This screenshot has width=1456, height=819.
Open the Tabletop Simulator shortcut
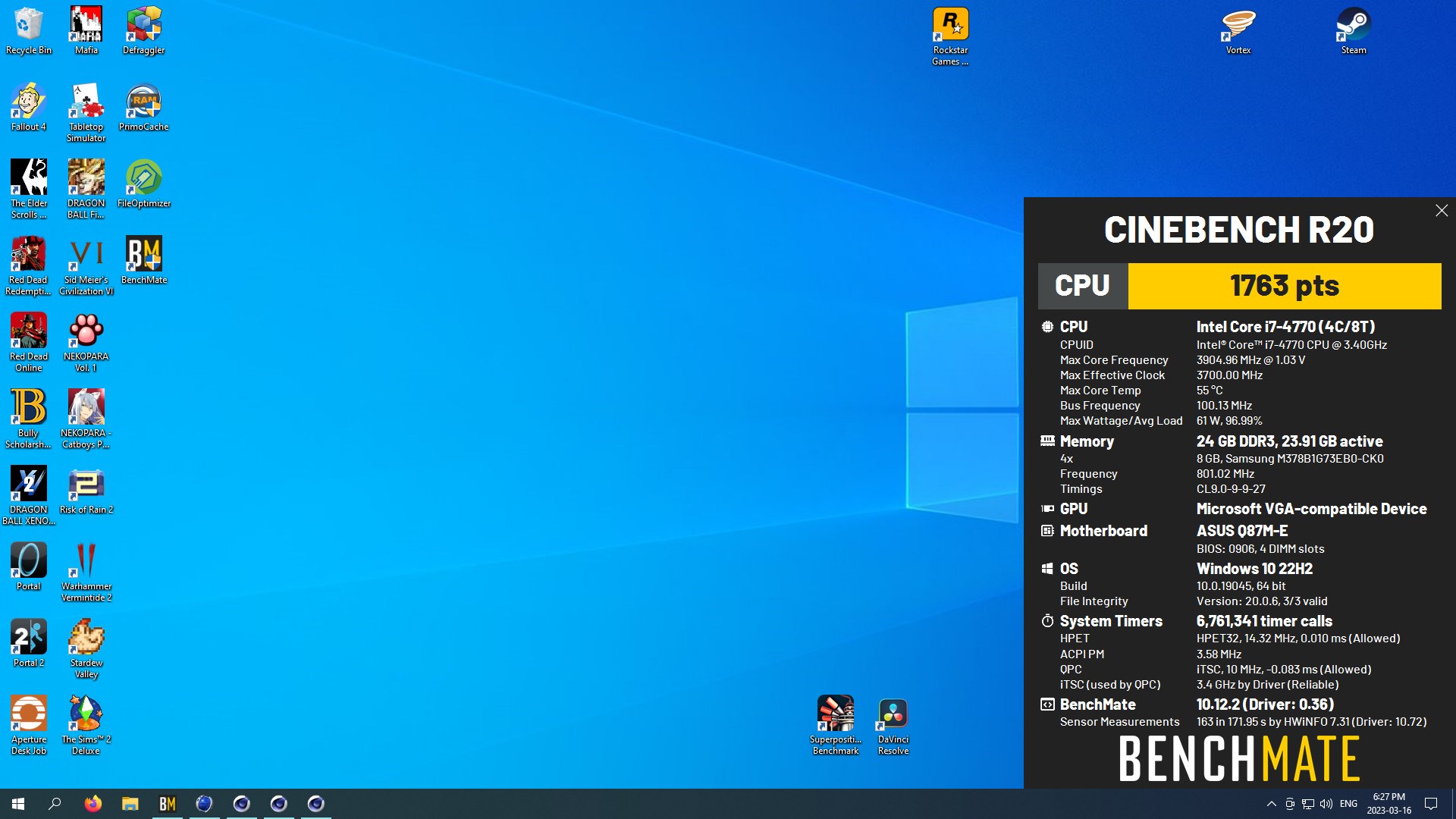point(86,113)
